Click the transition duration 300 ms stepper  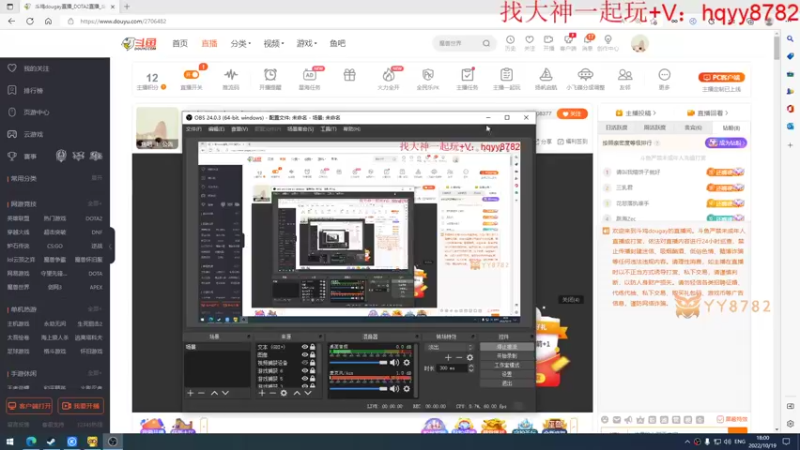(470, 368)
